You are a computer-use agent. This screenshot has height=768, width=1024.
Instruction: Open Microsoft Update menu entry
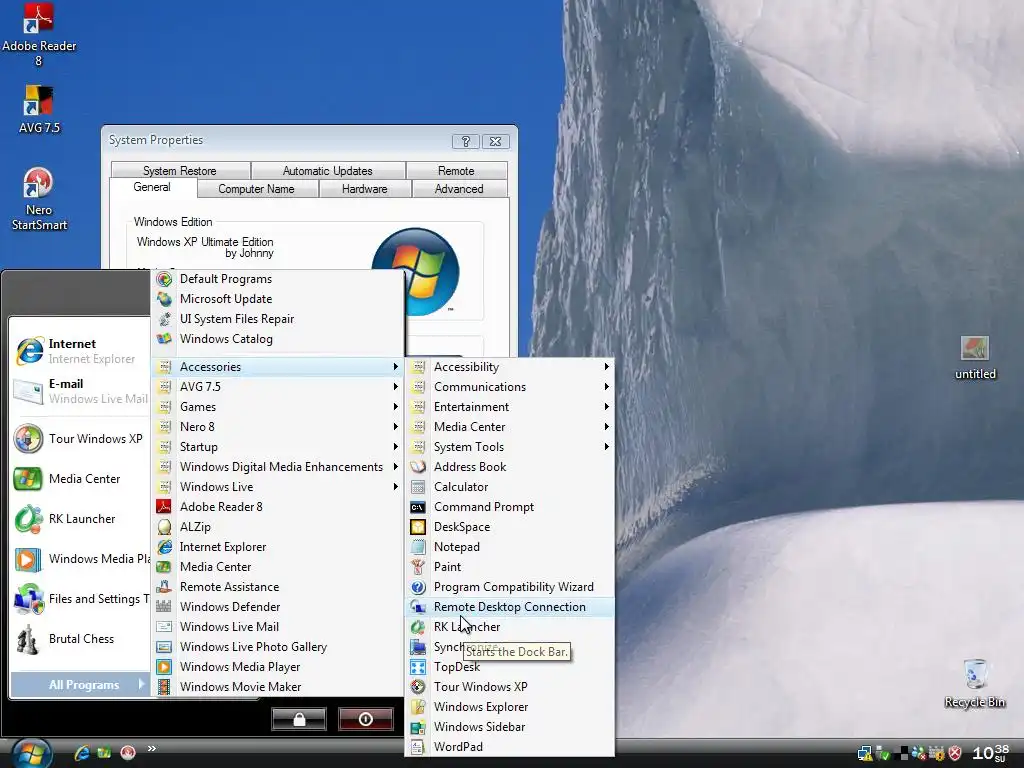pos(278,298)
